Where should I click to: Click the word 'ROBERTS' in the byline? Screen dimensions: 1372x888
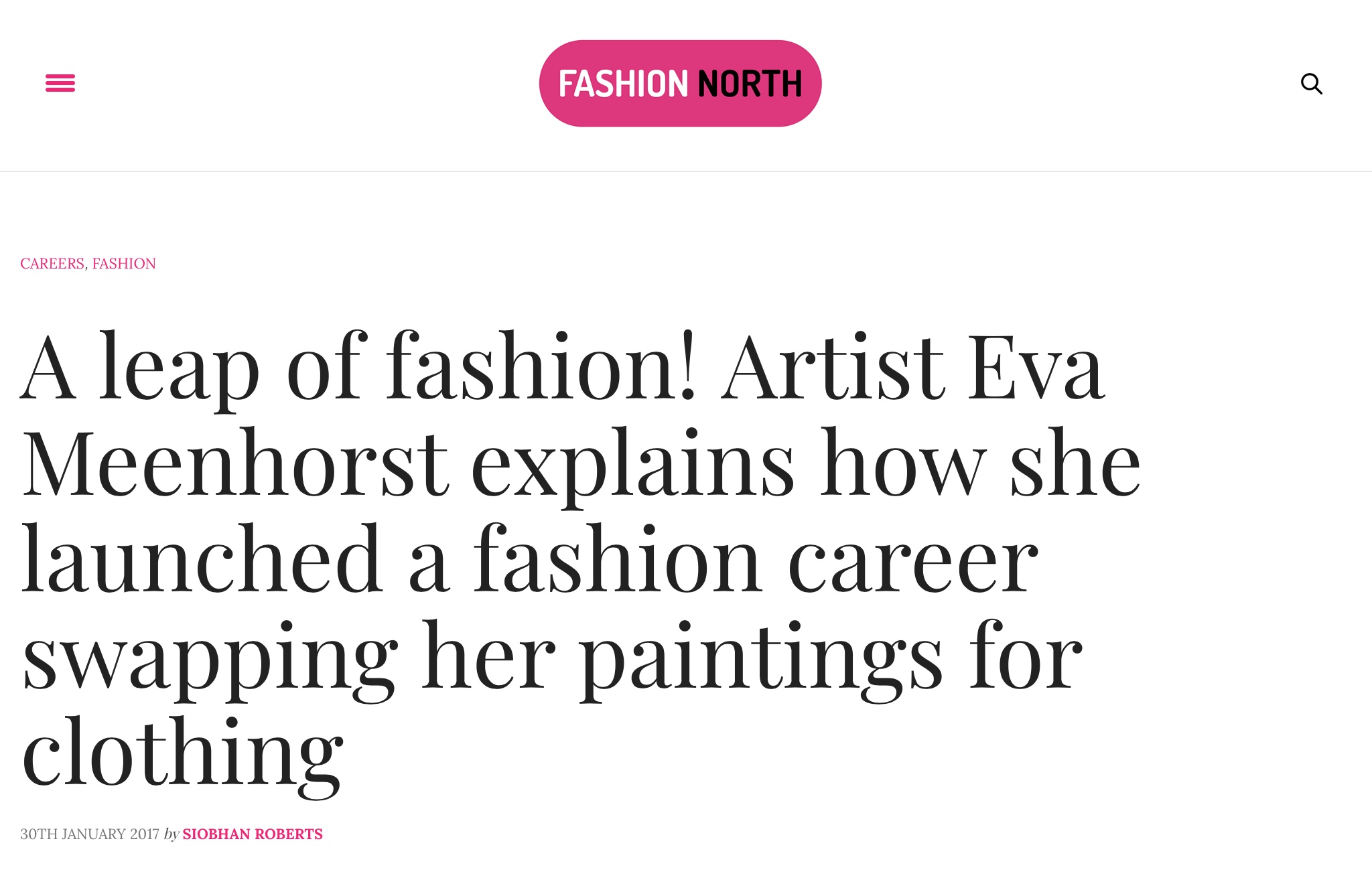(289, 834)
